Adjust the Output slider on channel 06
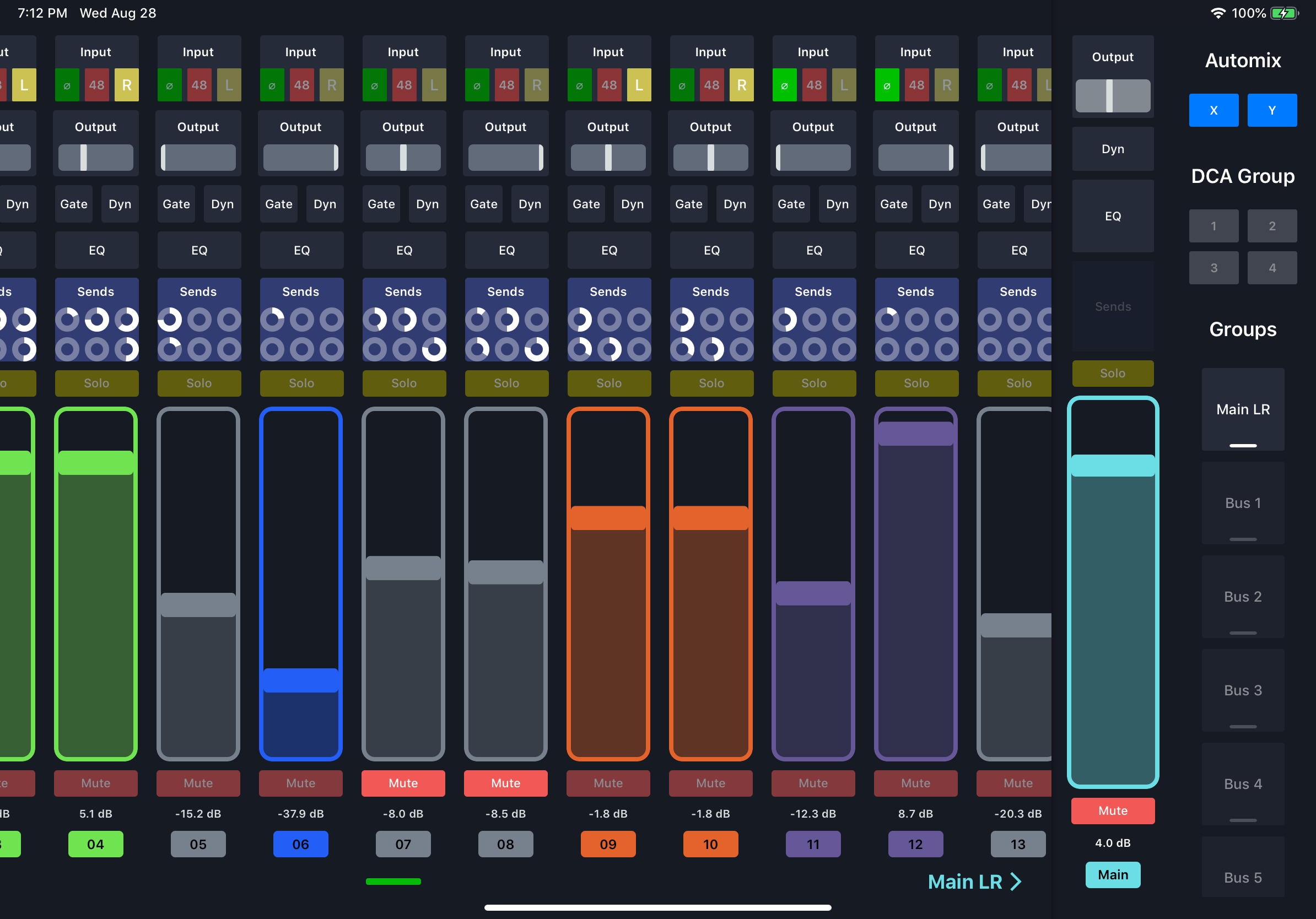 point(301,158)
